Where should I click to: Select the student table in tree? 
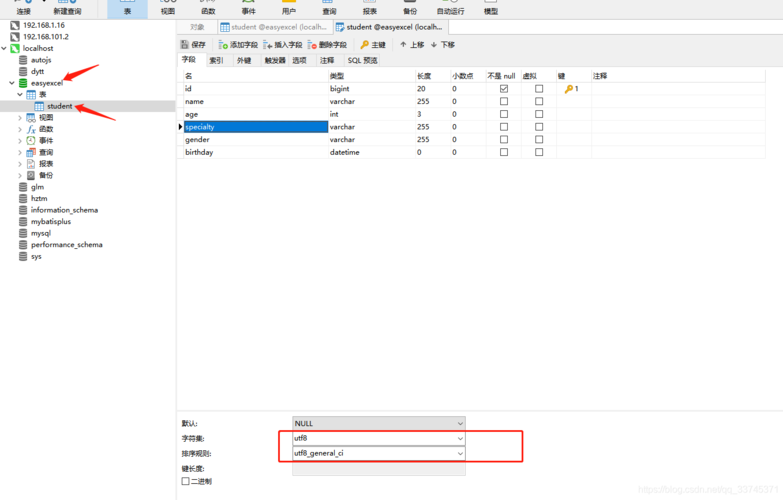point(59,106)
